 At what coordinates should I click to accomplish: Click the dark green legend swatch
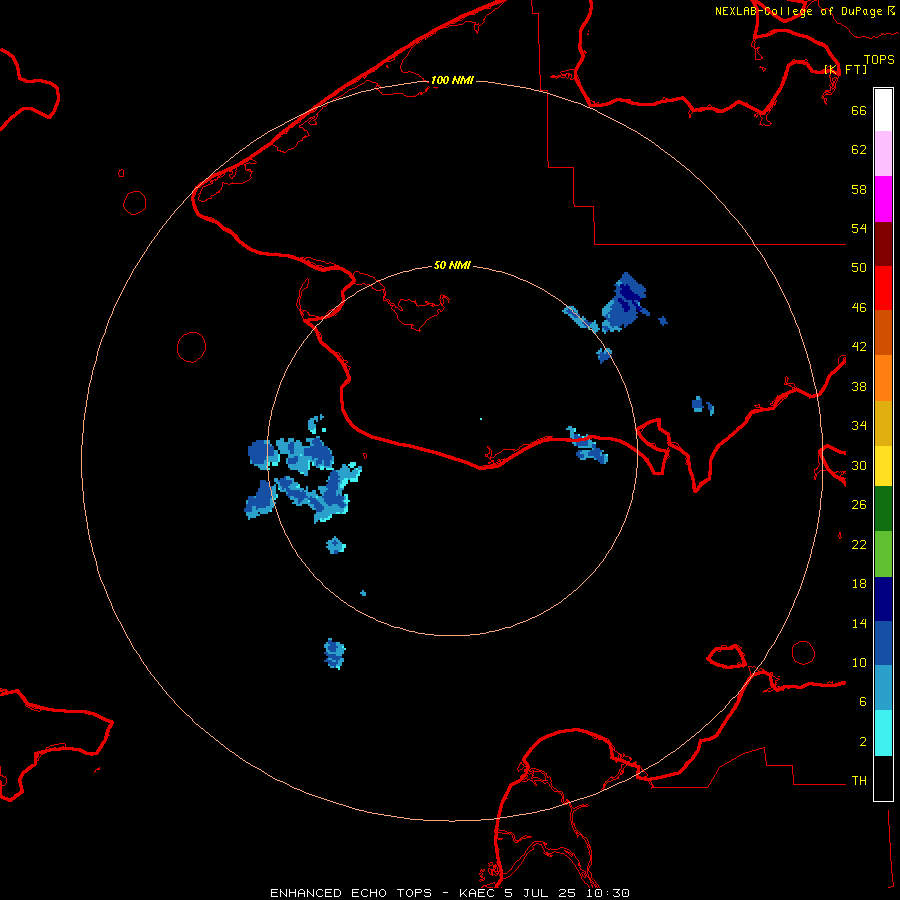tap(883, 509)
